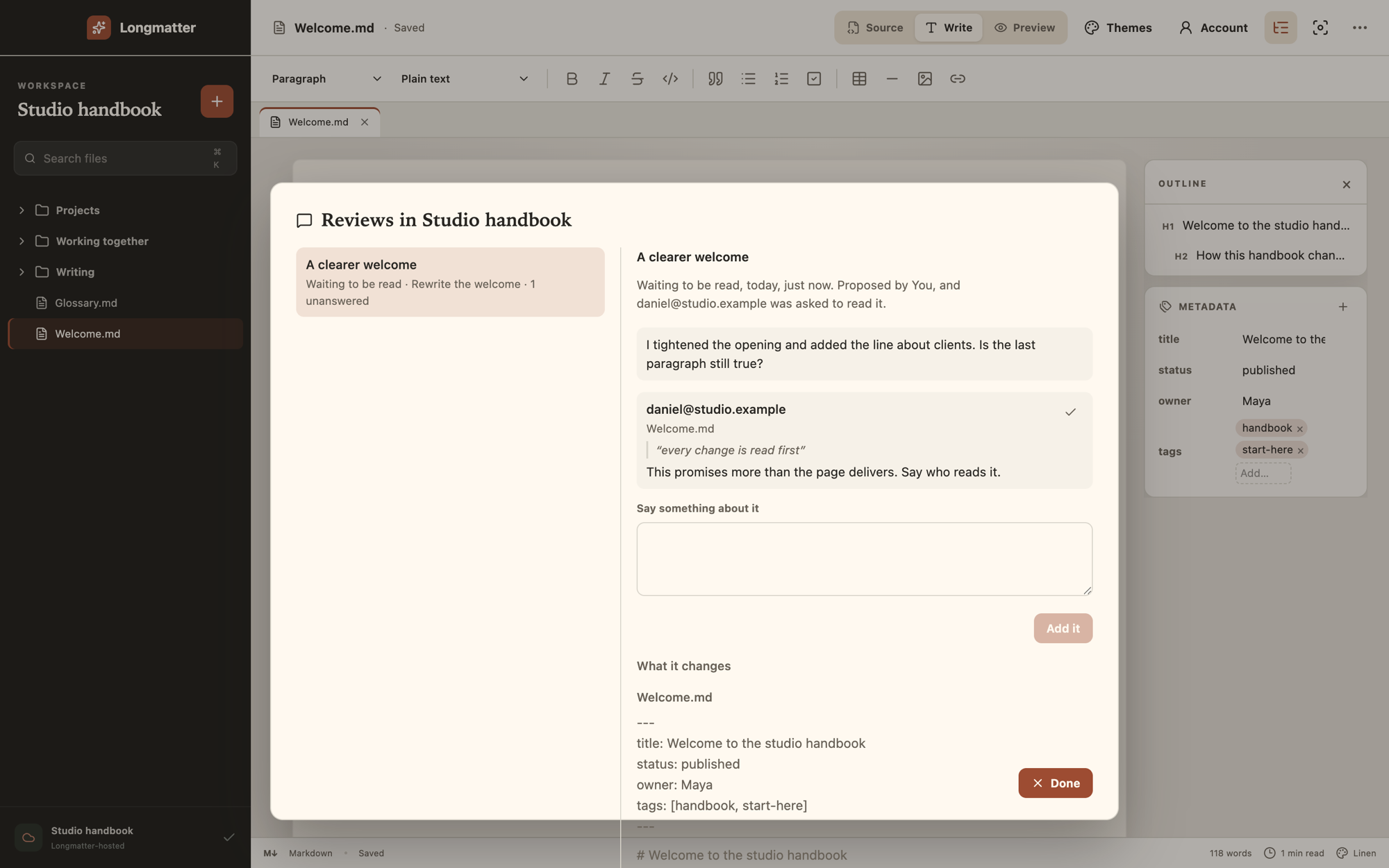Apply italic formatting

604,78
